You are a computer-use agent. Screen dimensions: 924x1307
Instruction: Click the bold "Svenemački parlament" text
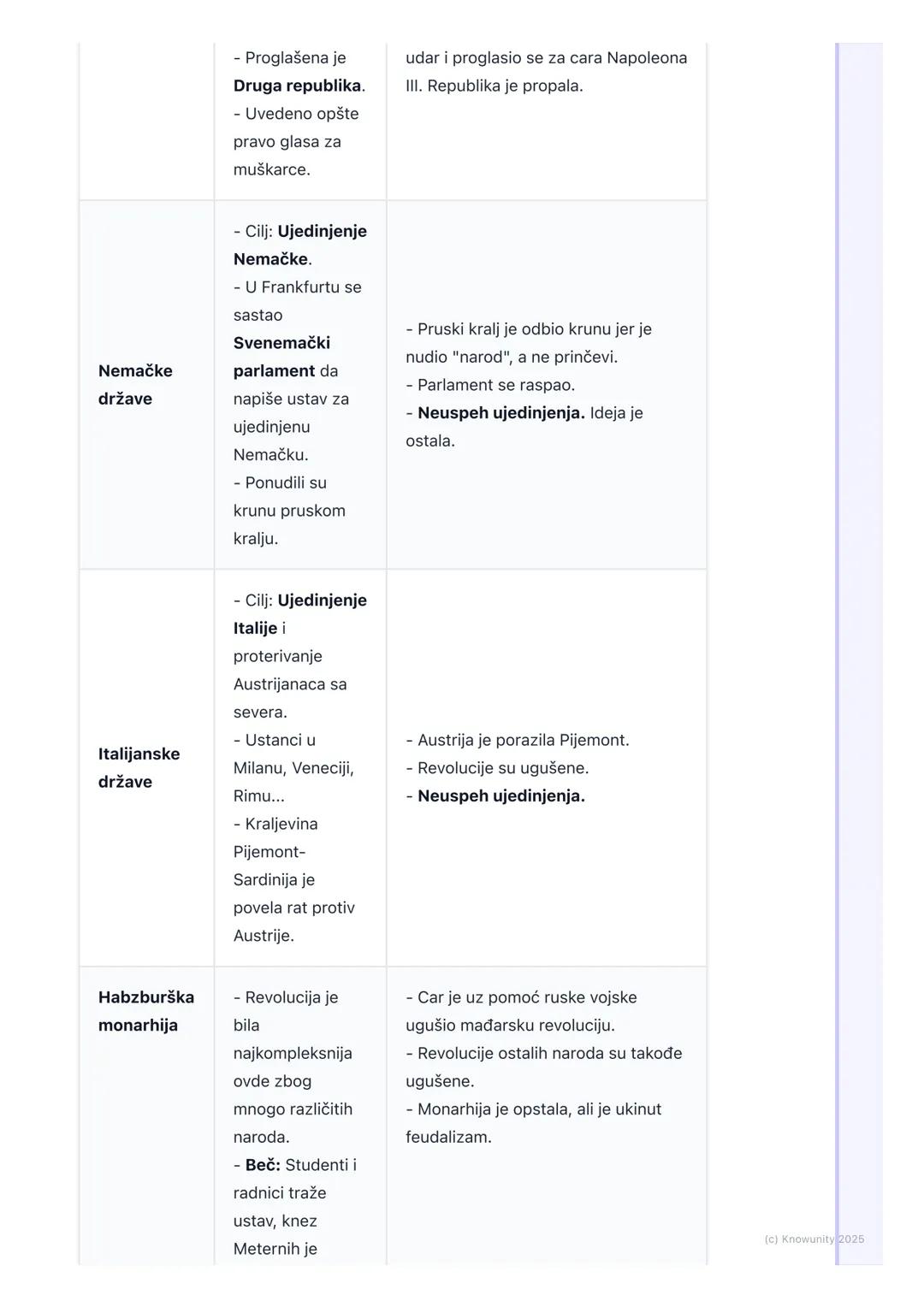281,357
